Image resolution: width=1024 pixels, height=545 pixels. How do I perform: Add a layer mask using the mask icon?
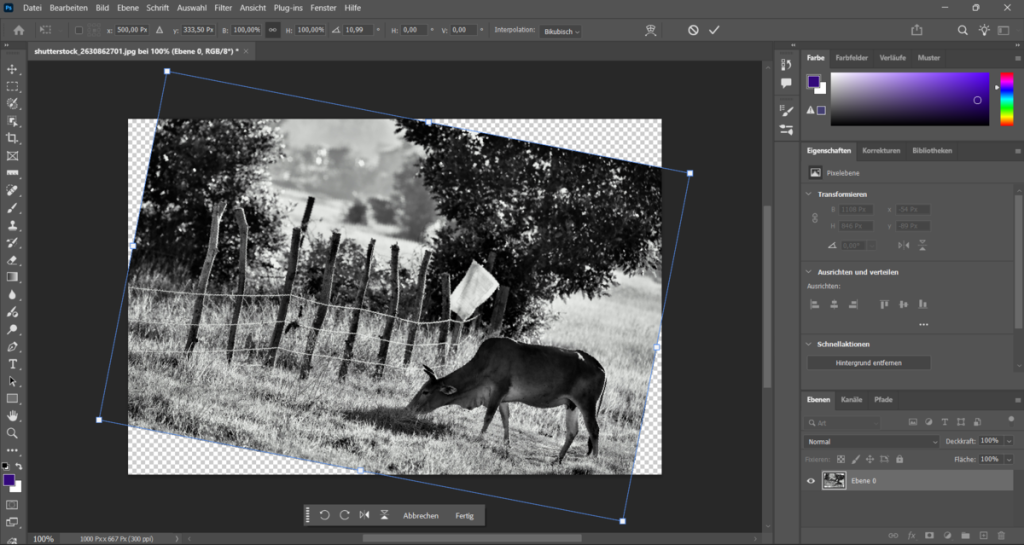click(x=929, y=536)
